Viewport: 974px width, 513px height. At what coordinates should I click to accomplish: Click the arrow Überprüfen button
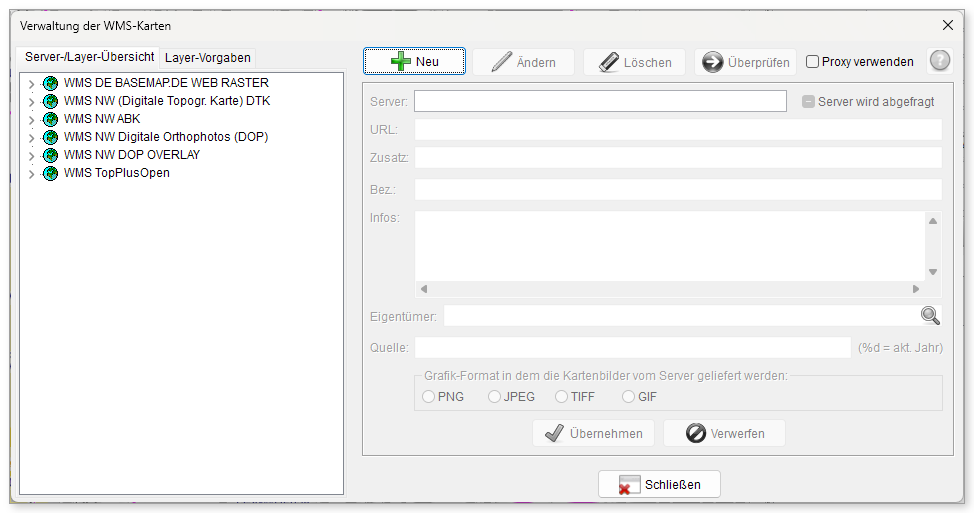pyautogui.click(x=745, y=62)
